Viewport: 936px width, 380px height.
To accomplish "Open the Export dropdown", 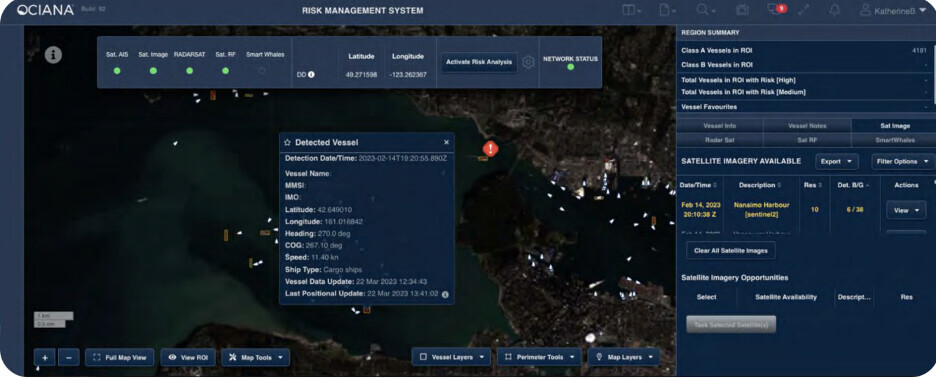I will pyautogui.click(x=836, y=162).
